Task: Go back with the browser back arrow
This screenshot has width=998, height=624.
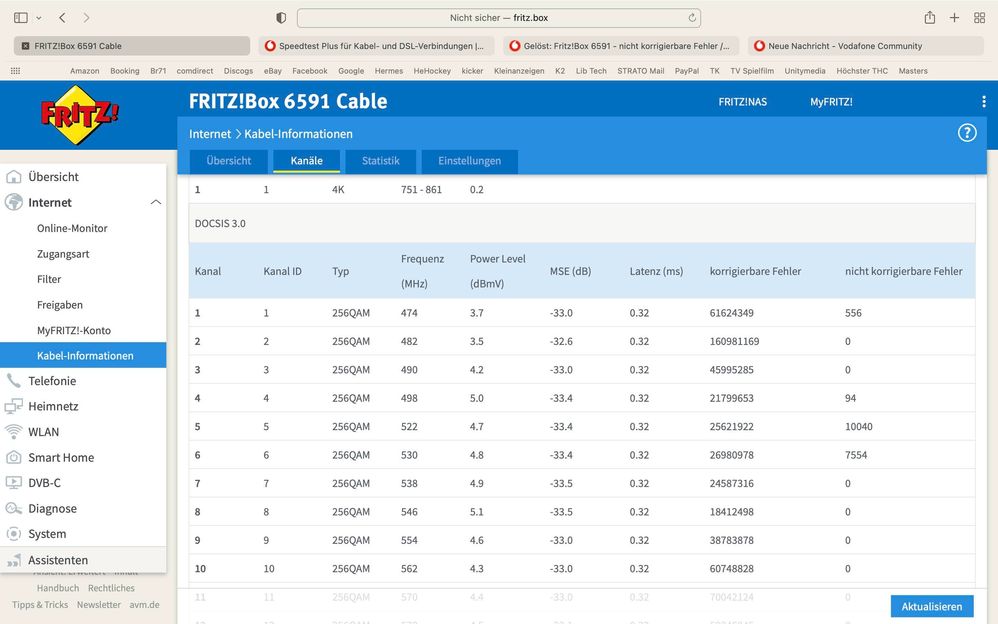Action: 62,18
